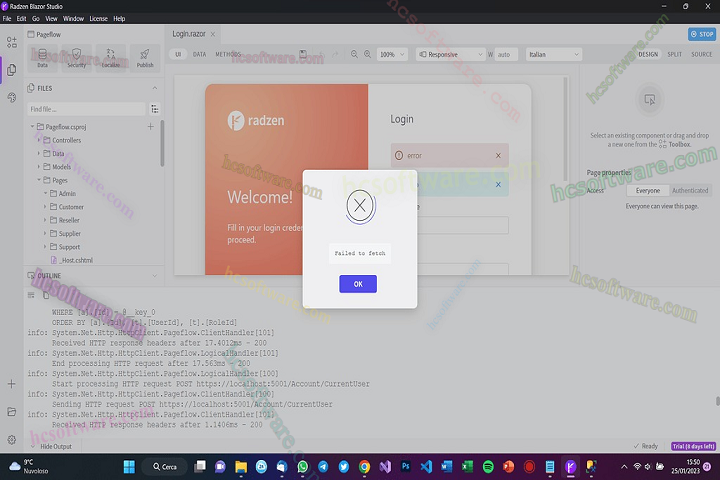Click the wrap lines icon in output panel
Viewport: 720px width, 480px height.
point(31,295)
